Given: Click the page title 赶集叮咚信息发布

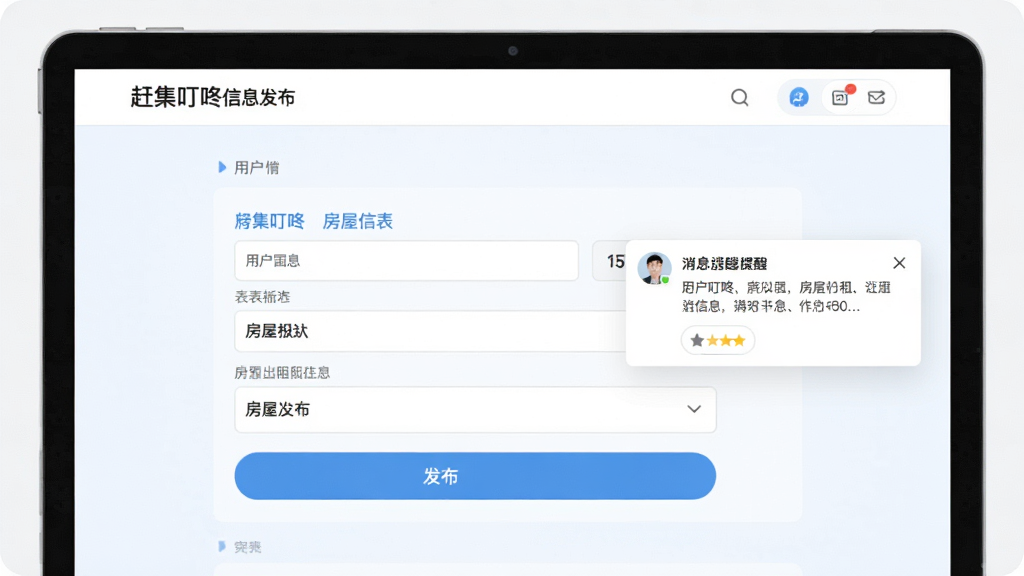Looking at the screenshot, I should coord(213,97).
